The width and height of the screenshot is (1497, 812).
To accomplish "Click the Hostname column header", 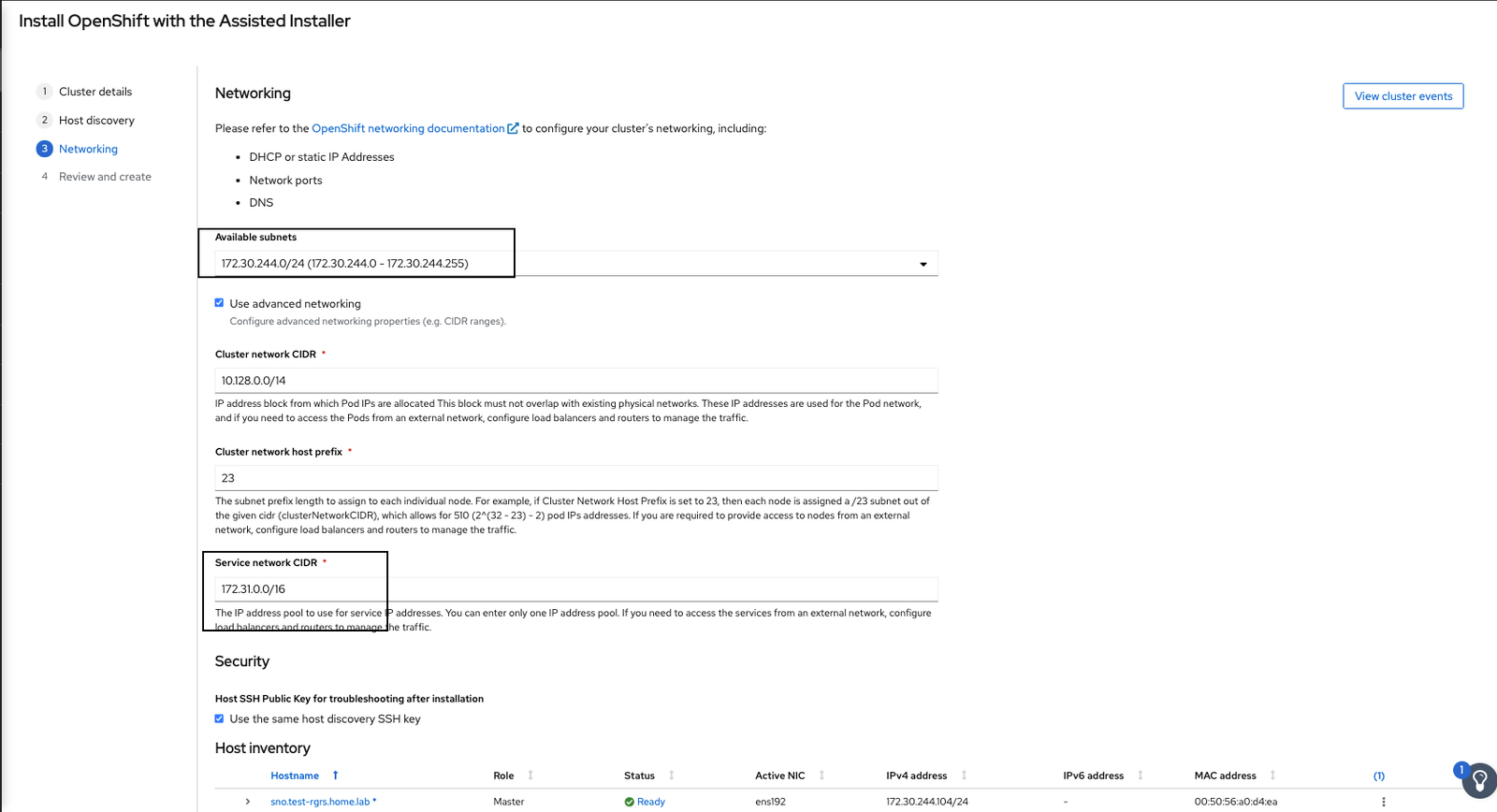I will click(x=295, y=776).
